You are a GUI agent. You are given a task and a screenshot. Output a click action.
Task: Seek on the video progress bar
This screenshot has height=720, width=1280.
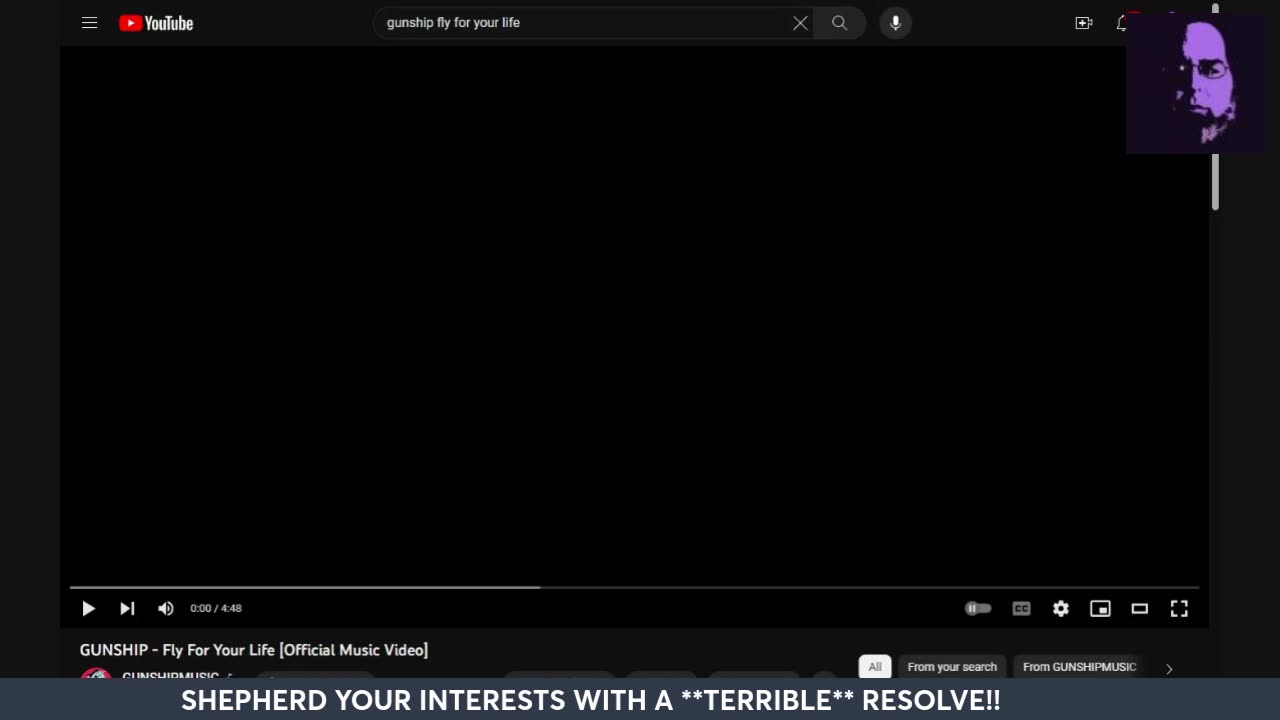[634, 587]
